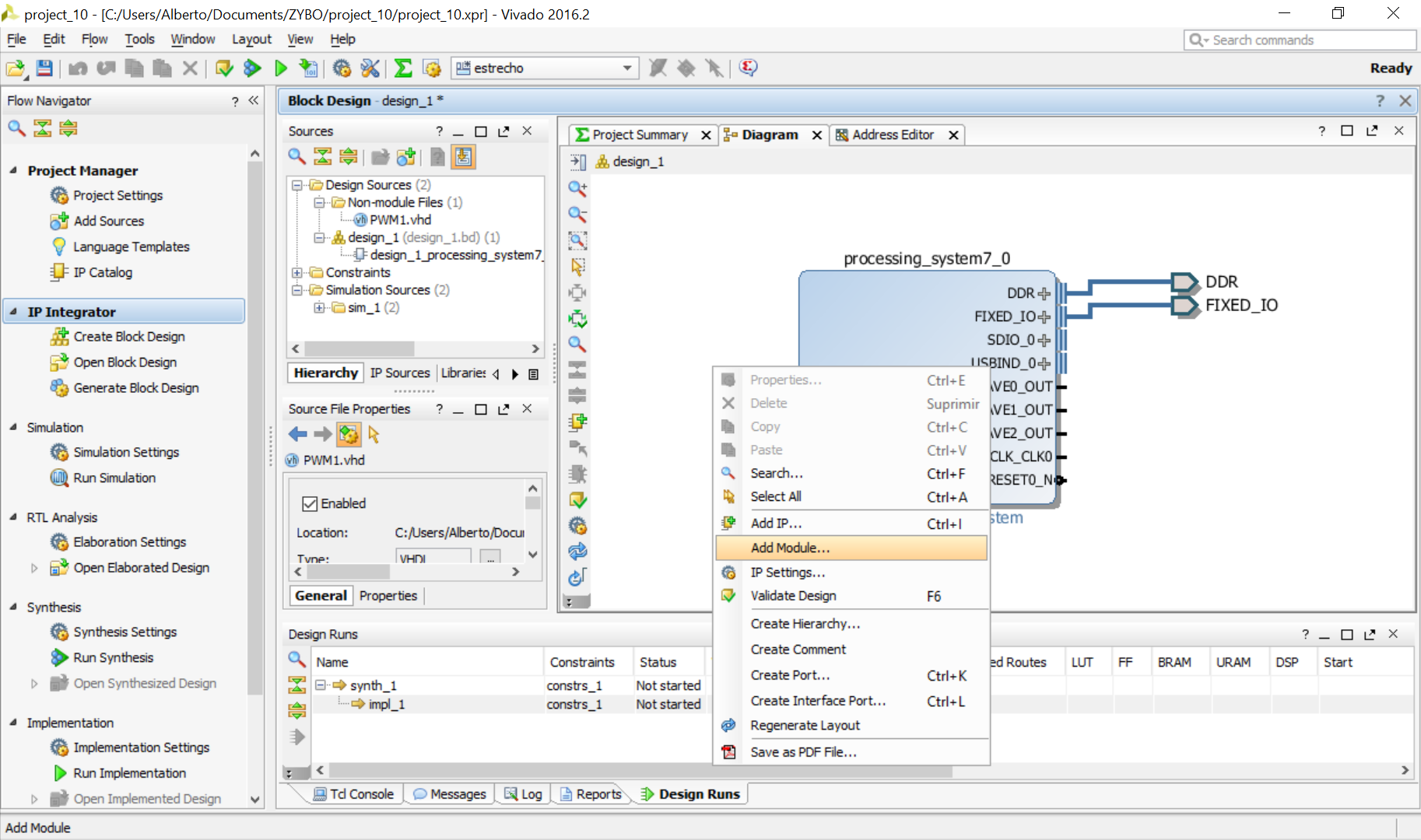Save the project with the floppy disk icon

tap(44, 68)
